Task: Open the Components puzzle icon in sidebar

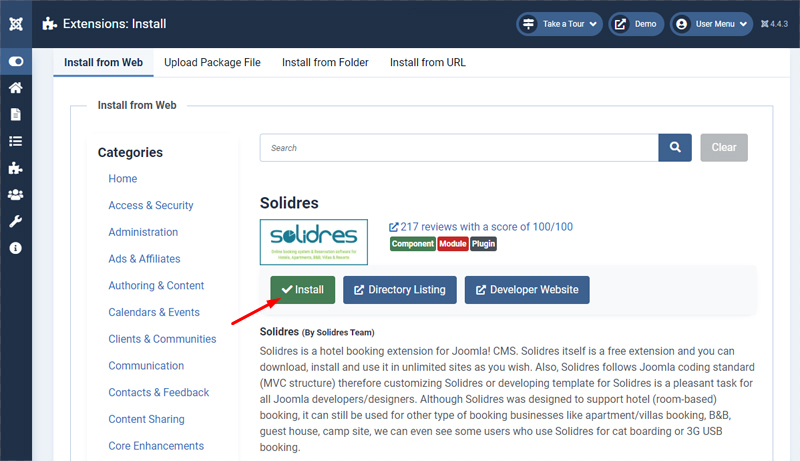Action: click(x=15, y=168)
